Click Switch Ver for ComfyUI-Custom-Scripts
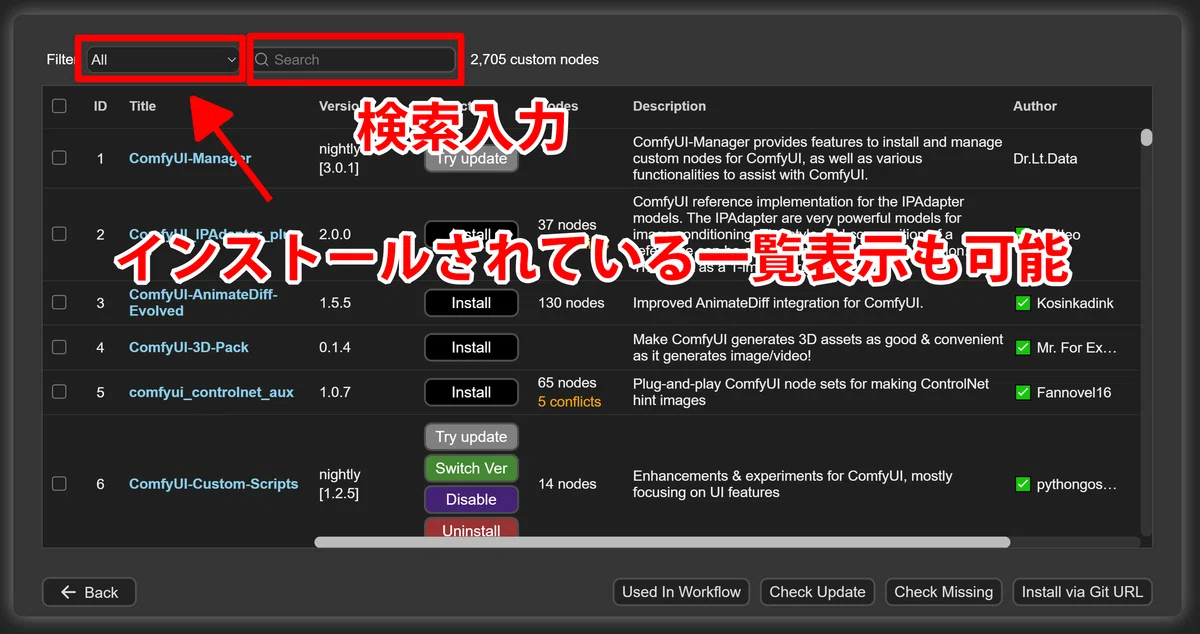This screenshot has height=634, width=1200. pyautogui.click(x=471, y=468)
